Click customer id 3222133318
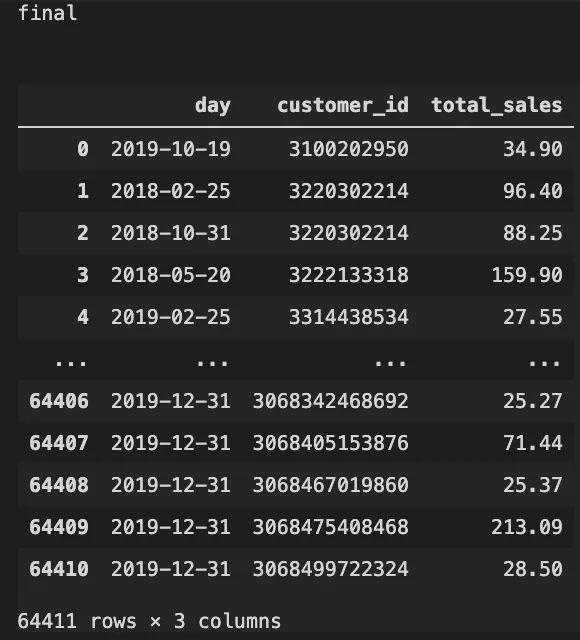The image size is (580, 640). [x=349, y=275]
